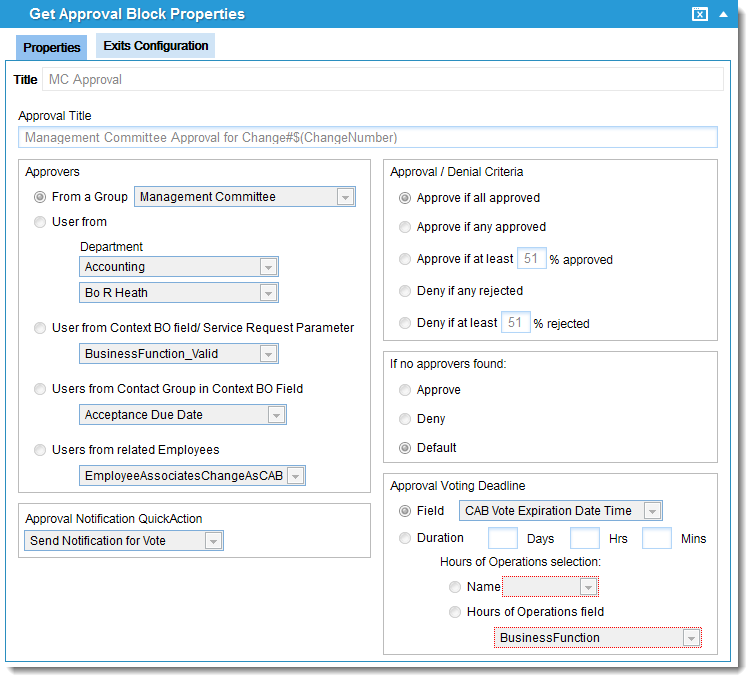Image resolution: width=753 pixels, height=682 pixels.
Task: Switch to the Exits Configuration tab
Action: point(156,46)
